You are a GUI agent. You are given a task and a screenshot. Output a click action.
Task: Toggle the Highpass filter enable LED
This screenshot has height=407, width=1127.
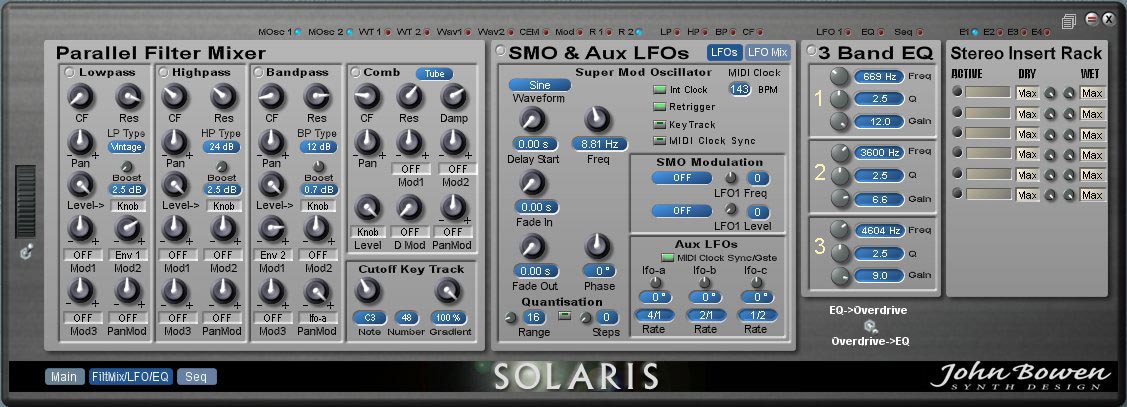pos(163,73)
